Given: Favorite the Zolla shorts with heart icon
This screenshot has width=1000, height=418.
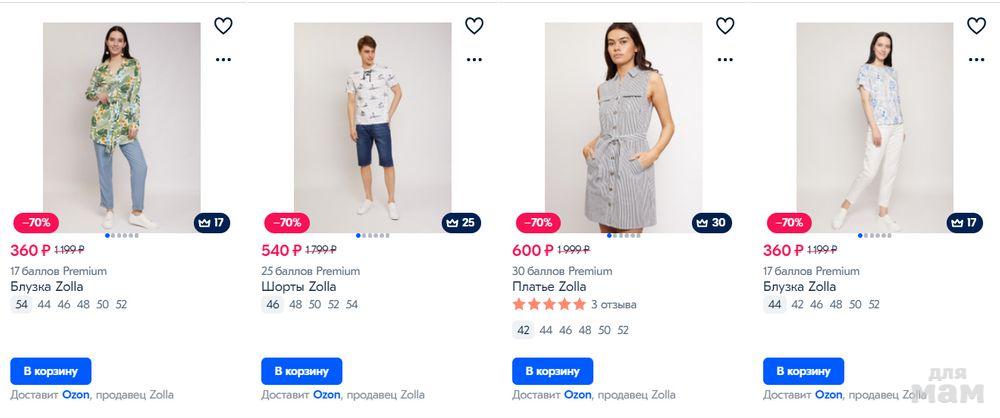Looking at the screenshot, I should 474,26.
